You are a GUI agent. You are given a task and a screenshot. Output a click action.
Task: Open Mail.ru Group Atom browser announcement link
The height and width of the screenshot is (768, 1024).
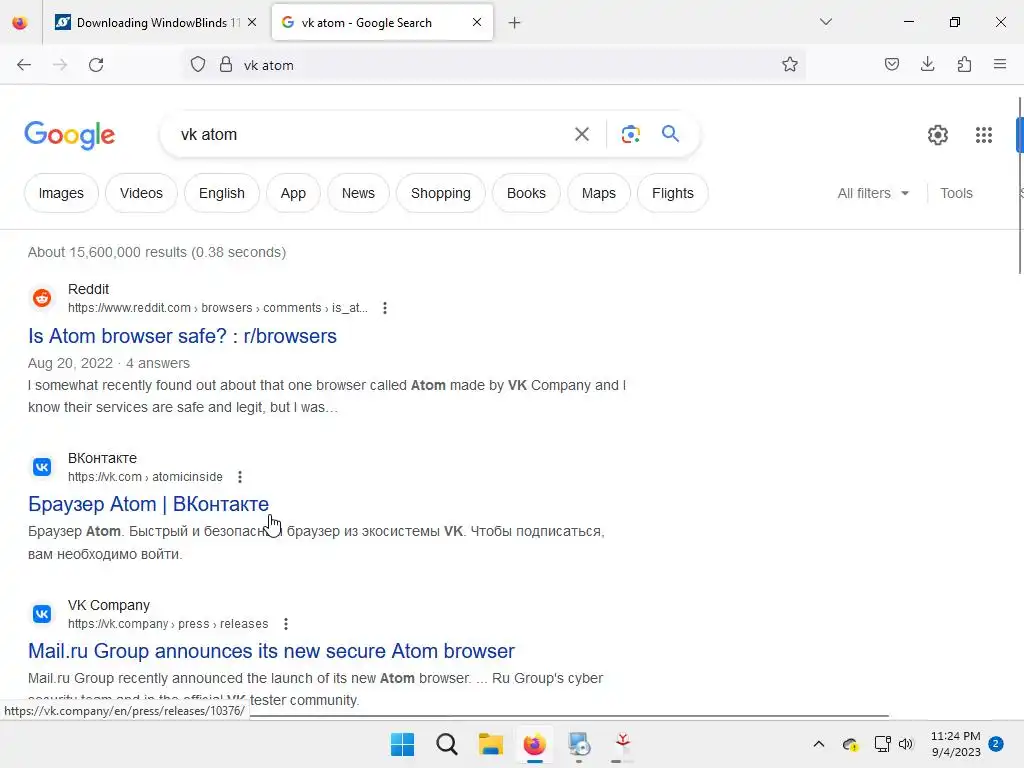pos(271,651)
